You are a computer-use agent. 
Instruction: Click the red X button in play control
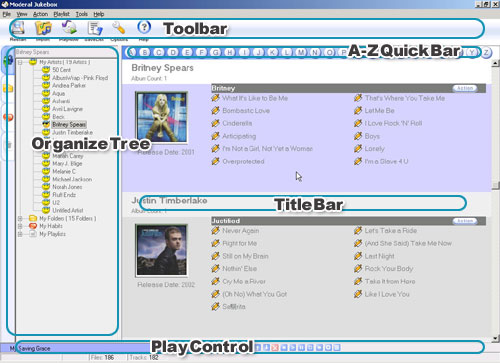tap(275, 348)
